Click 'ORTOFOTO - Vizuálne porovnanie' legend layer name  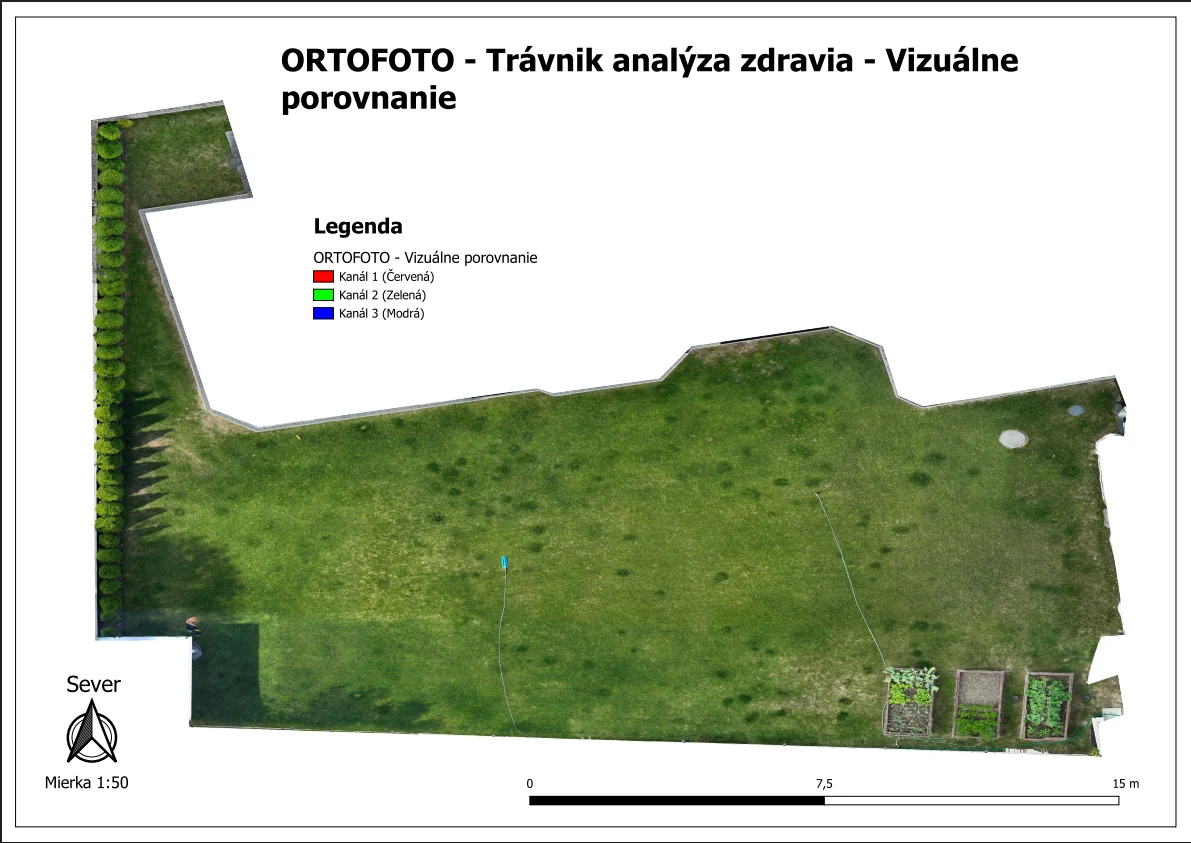pyautogui.click(x=425, y=257)
